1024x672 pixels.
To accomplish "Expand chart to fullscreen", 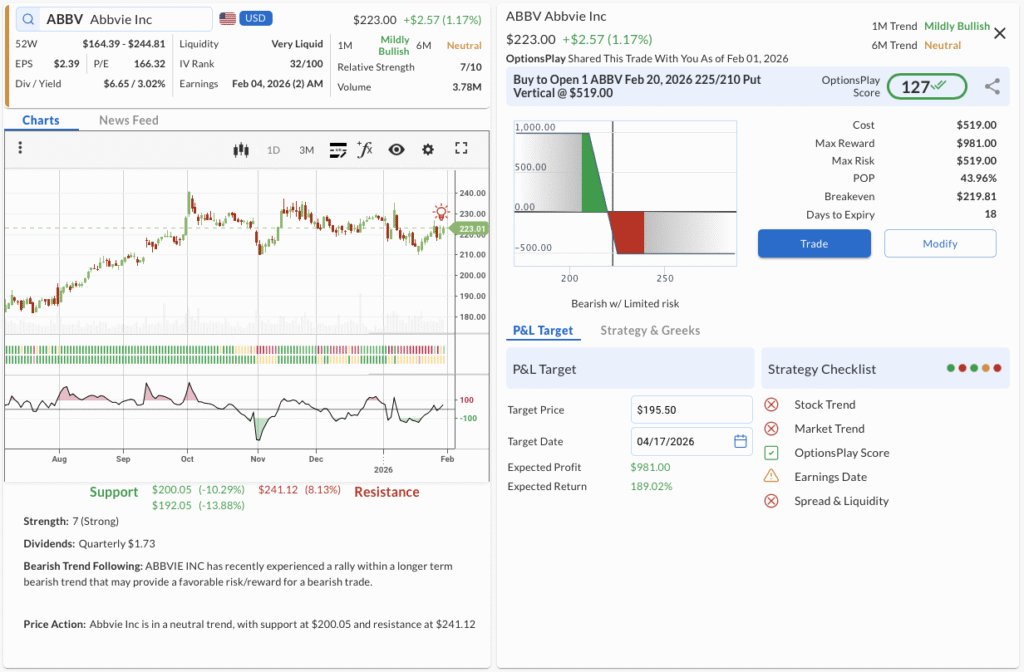I will [461, 149].
